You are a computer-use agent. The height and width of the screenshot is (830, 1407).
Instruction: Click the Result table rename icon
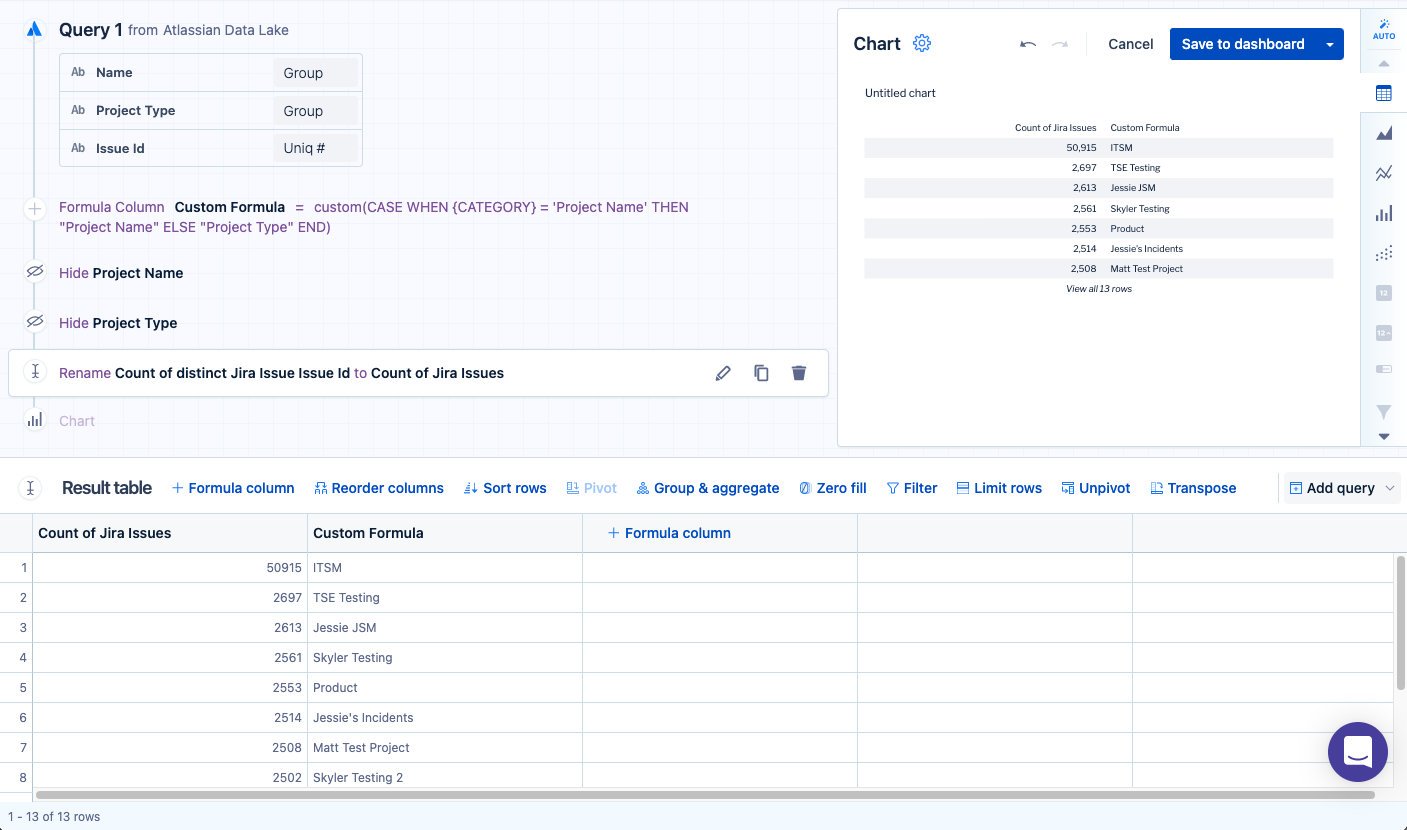(30, 488)
